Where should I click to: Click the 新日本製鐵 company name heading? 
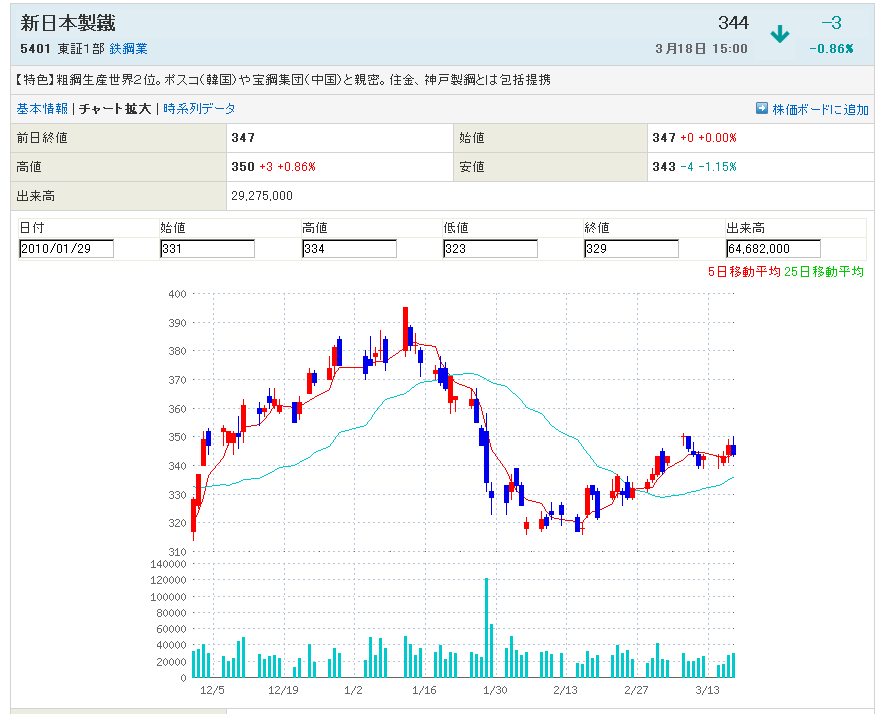(68, 23)
